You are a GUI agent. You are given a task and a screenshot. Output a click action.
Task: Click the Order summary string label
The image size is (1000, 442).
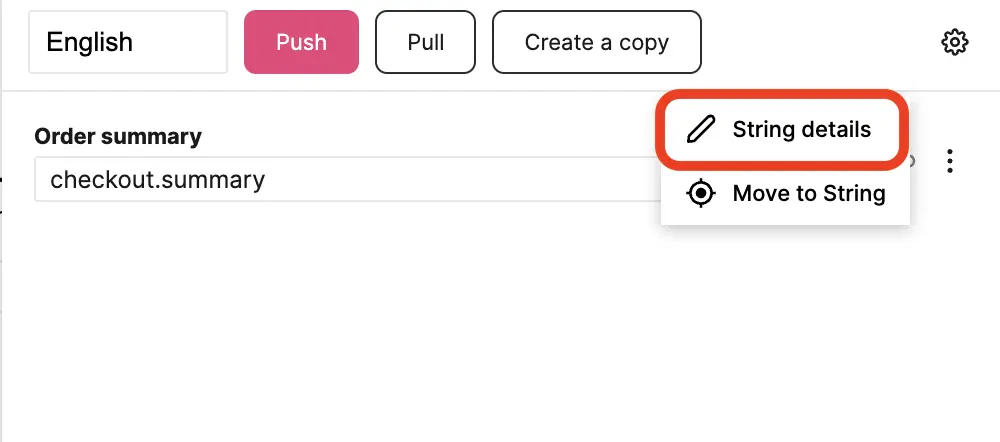(118, 136)
